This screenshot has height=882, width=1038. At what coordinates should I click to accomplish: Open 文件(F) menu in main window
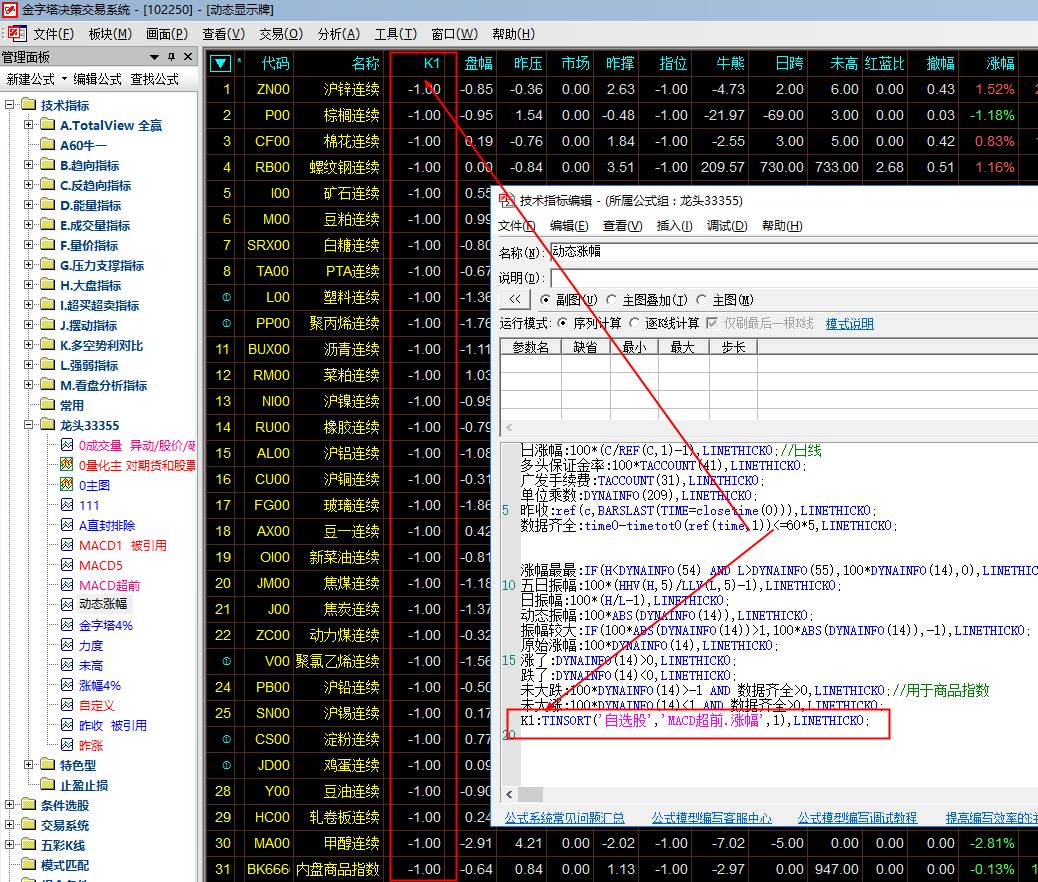(54, 34)
